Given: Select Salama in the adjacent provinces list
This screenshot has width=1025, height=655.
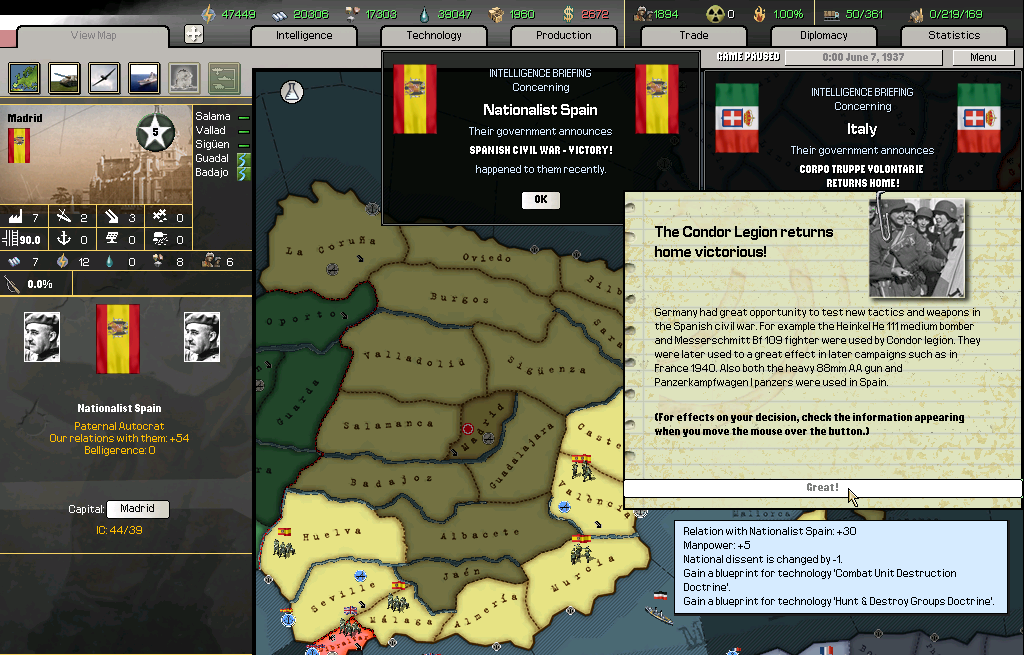Looking at the screenshot, I should (212, 117).
